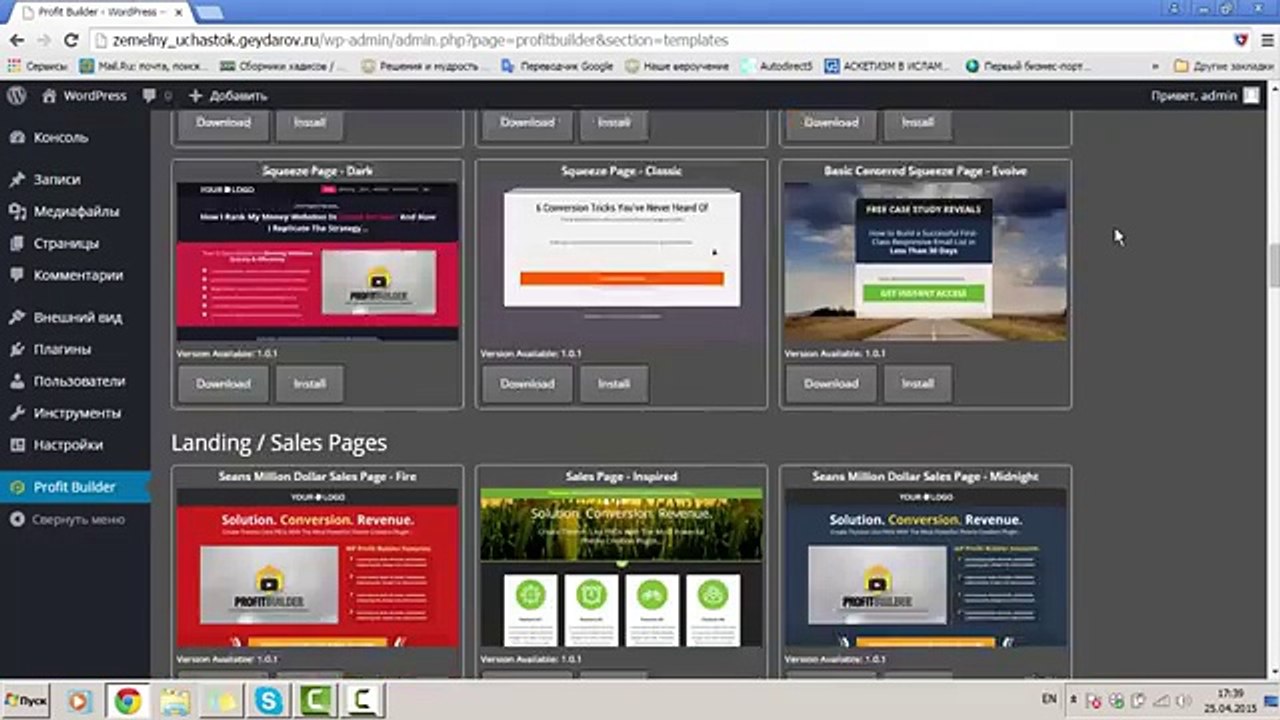Image resolution: width=1280 pixels, height=720 pixels.
Task: Preview the Sales Page - Midnight thumbnail
Action: click(926, 568)
